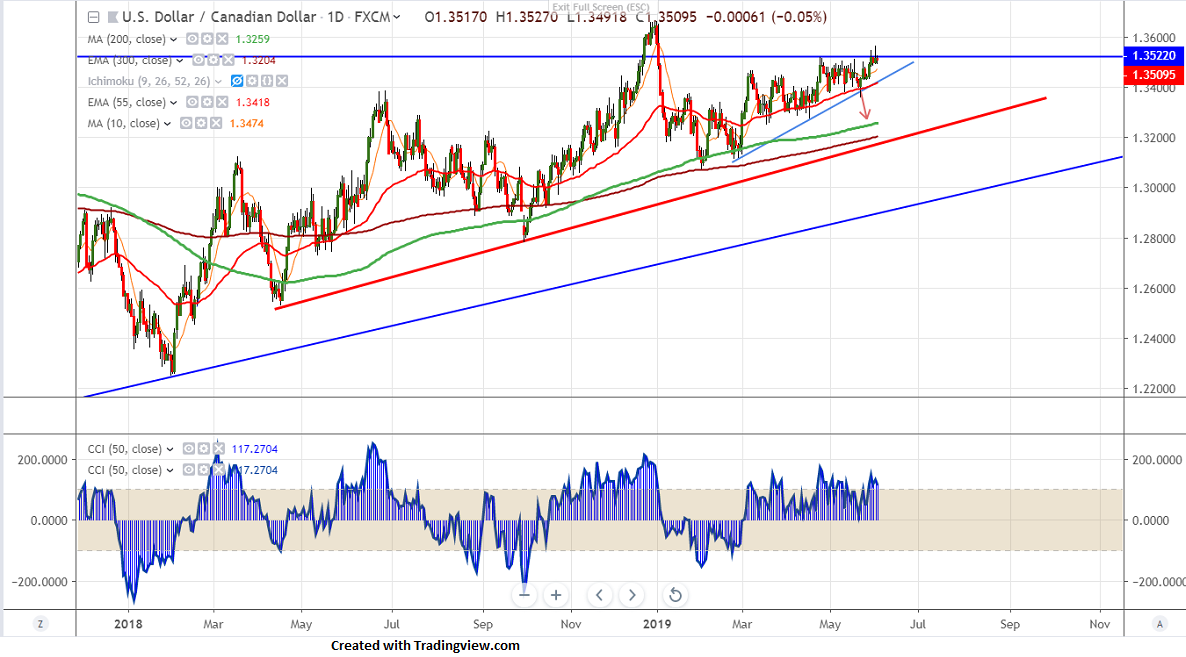Click Exit Full Screen (ESC) button
Image resolution: width=1186 pixels, height=657 pixels.
601,8
